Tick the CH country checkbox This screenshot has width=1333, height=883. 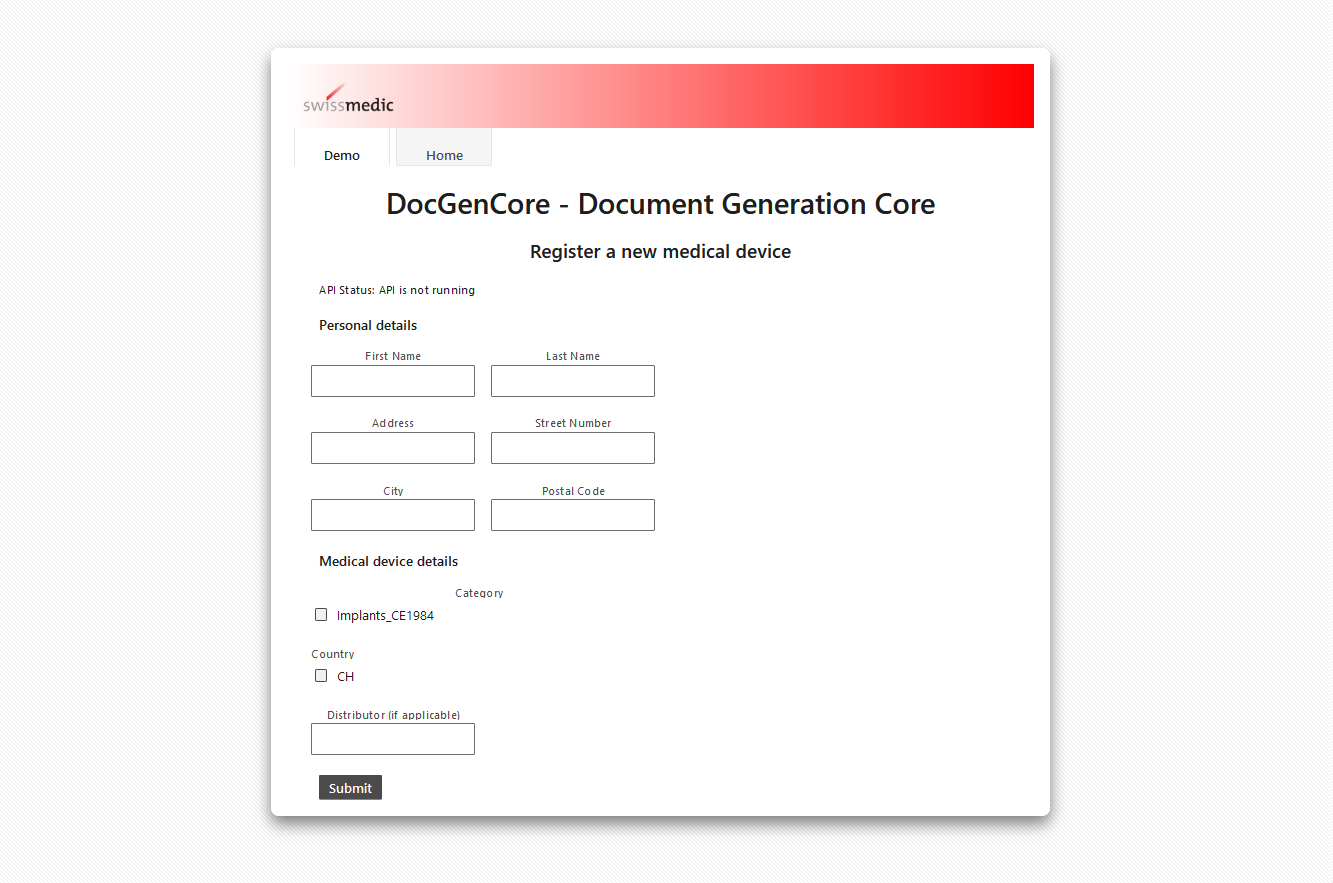(x=321, y=676)
